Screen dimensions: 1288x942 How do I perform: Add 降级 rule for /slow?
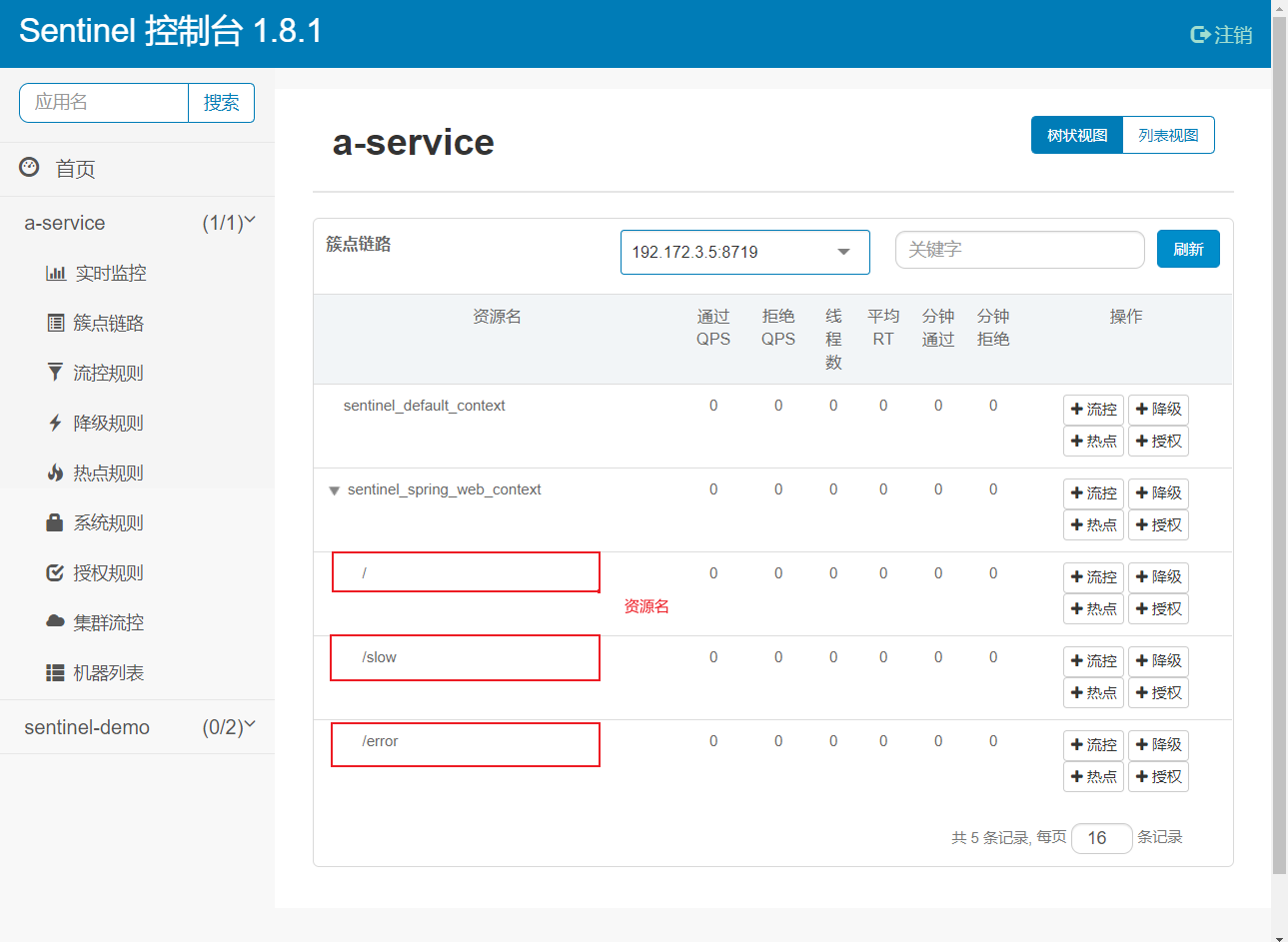tap(1158, 661)
